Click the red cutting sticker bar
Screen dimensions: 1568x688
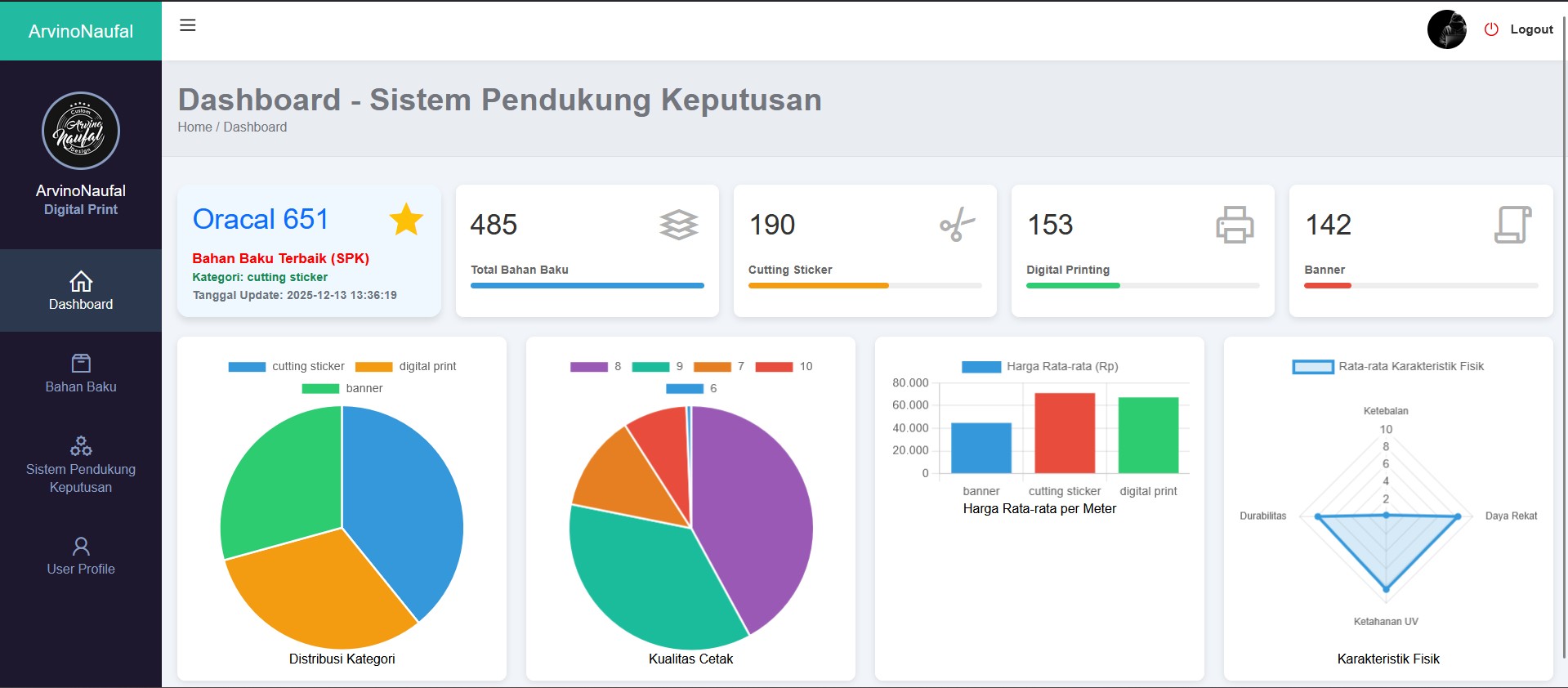1065,433
